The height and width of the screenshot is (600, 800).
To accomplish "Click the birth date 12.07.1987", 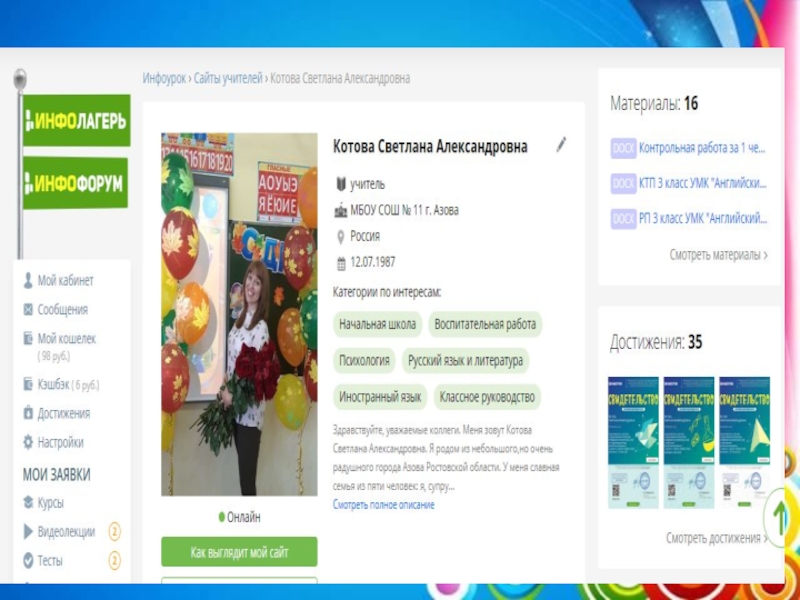I will (x=372, y=263).
